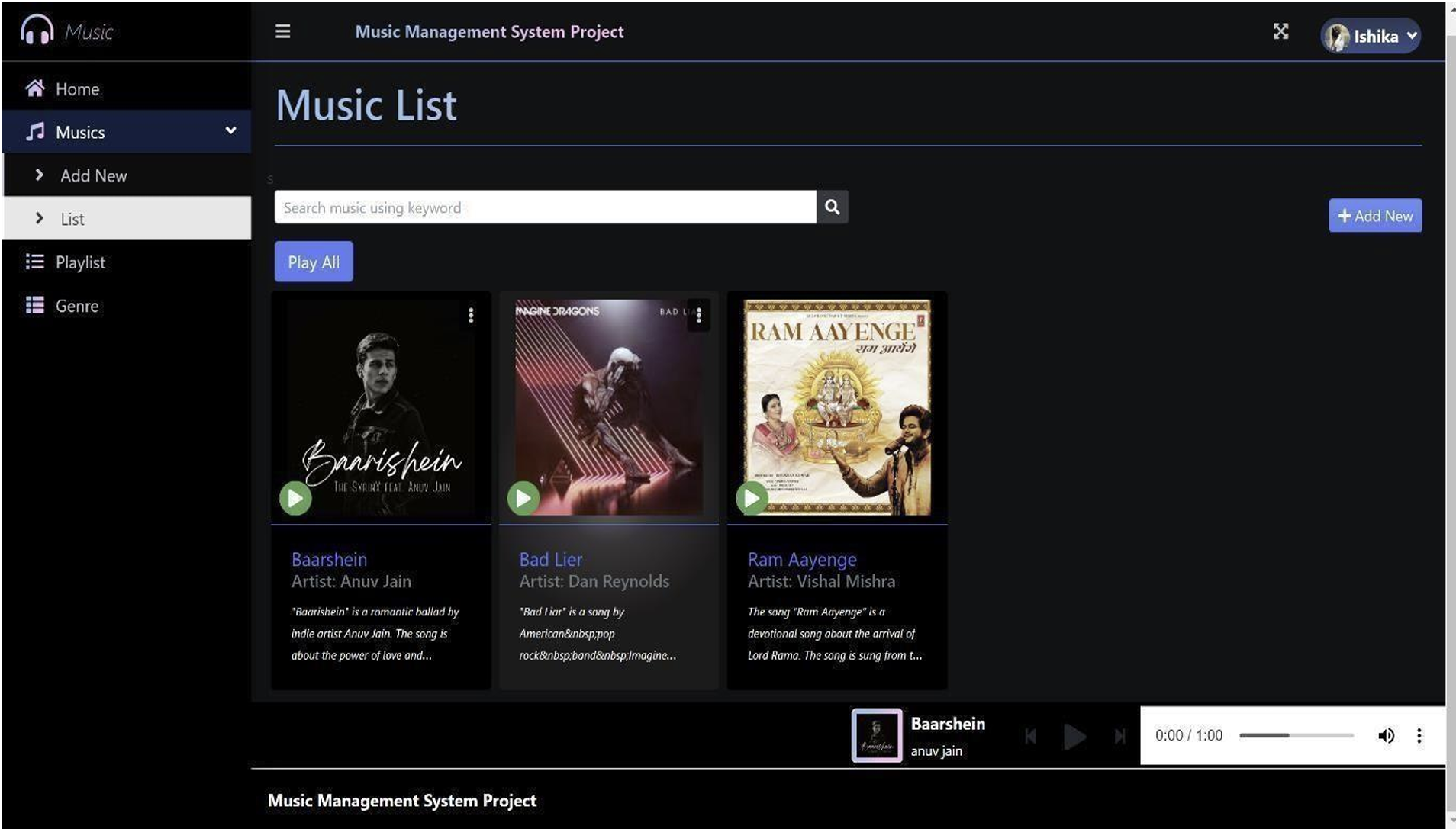Click the Play All button
Screen dimensions: 1456x829
[314, 262]
